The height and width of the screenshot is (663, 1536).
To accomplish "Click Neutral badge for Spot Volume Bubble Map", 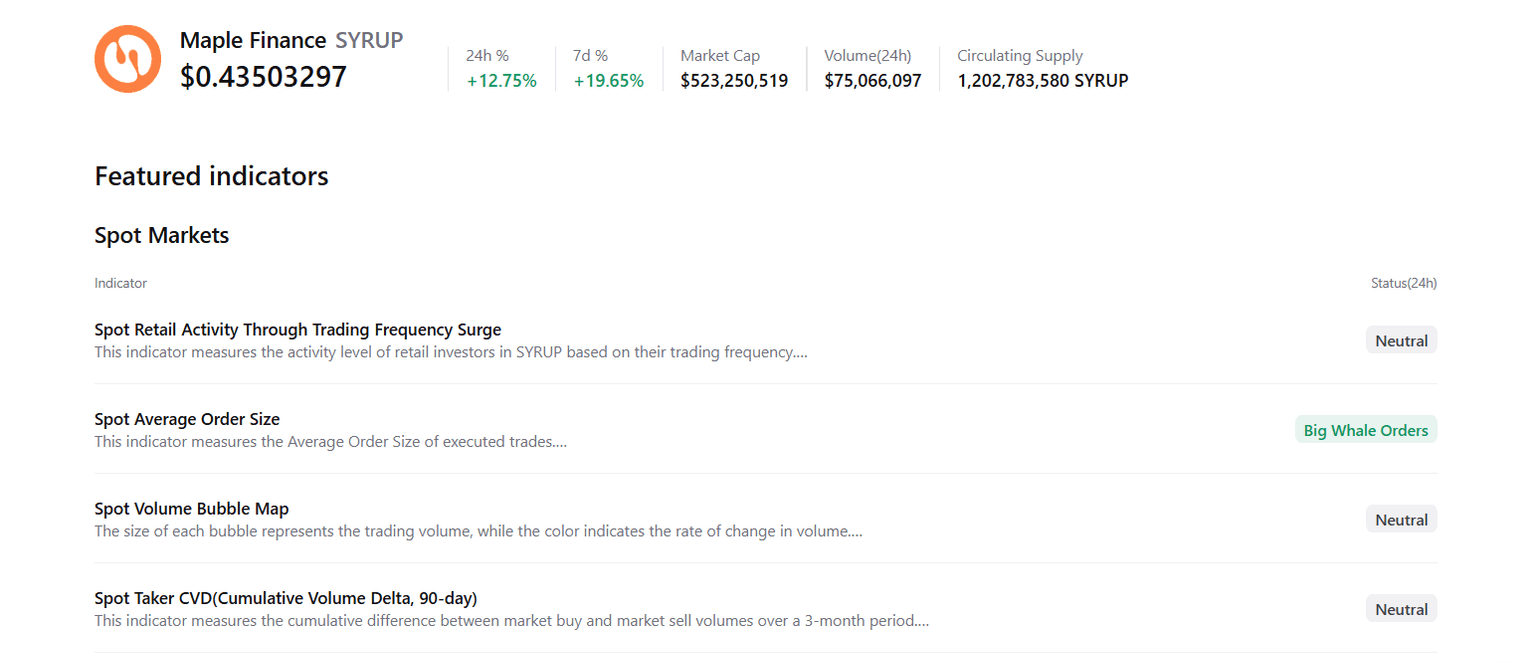I will coord(1401,520).
